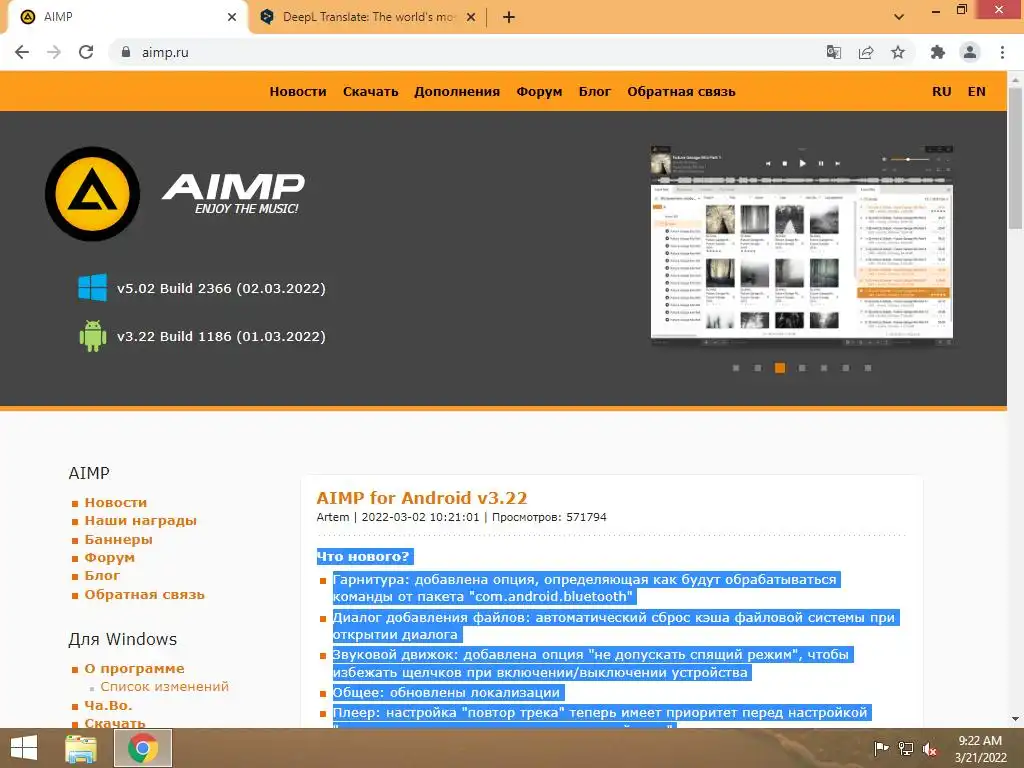
Task: Open a new browser tab
Action: [x=509, y=17]
